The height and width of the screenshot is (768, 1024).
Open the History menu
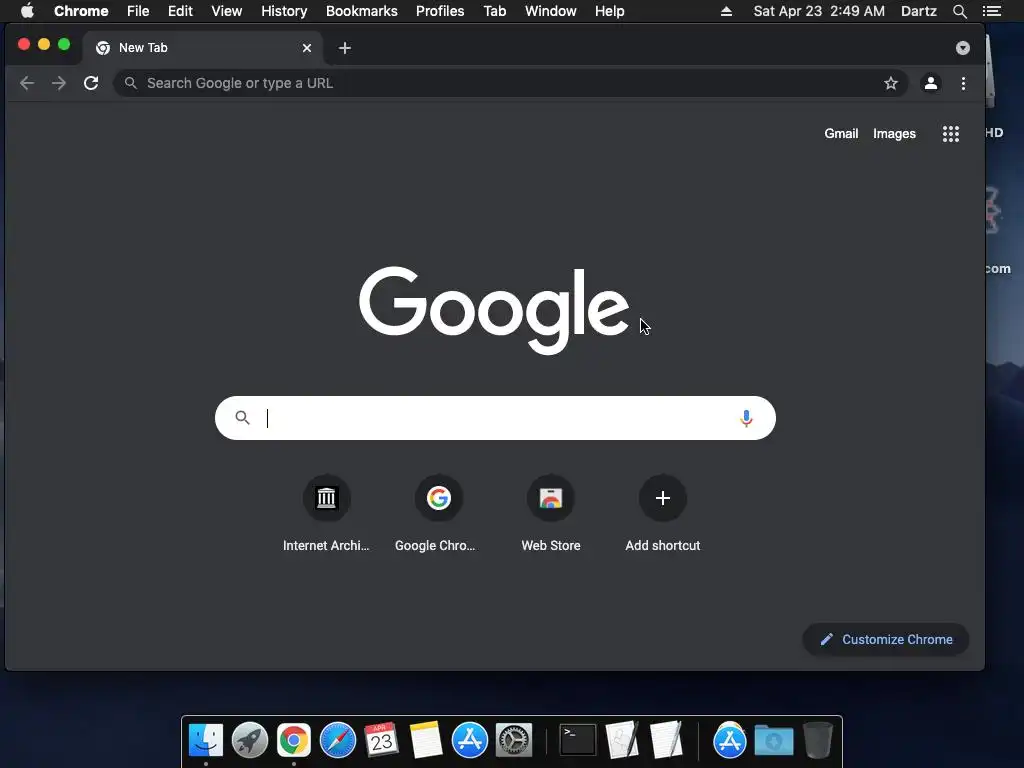(284, 11)
